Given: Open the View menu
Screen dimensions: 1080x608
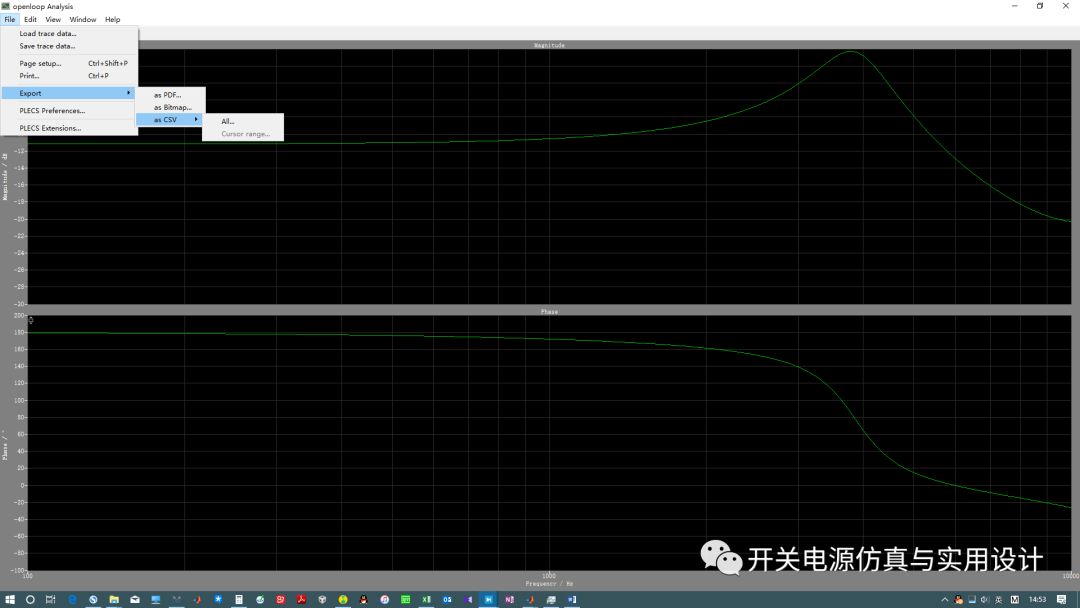Looking at the screenshot, I should [x=53, y=19].
